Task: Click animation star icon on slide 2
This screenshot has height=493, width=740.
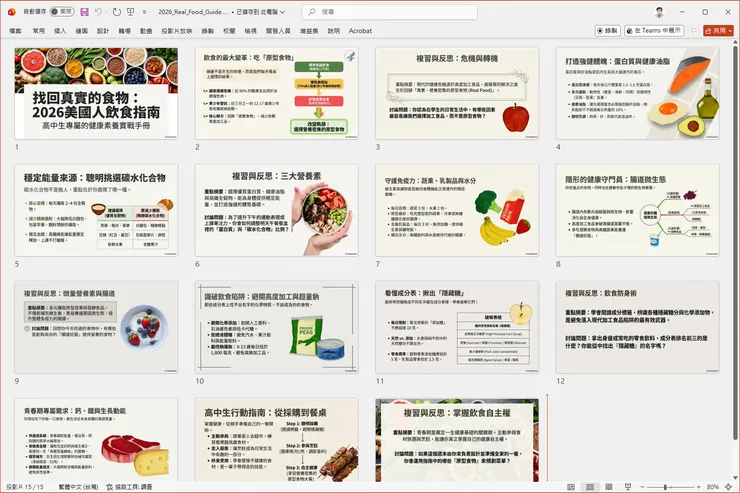Action: [350, 56]
